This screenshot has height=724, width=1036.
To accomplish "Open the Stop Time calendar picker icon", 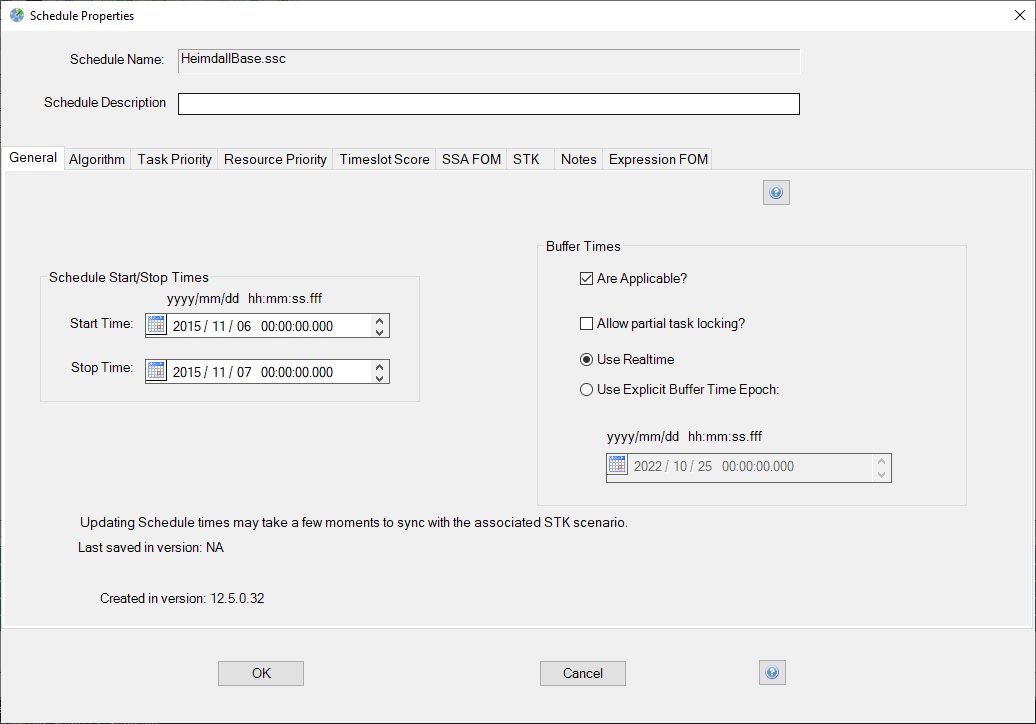I will click(156, 371).
